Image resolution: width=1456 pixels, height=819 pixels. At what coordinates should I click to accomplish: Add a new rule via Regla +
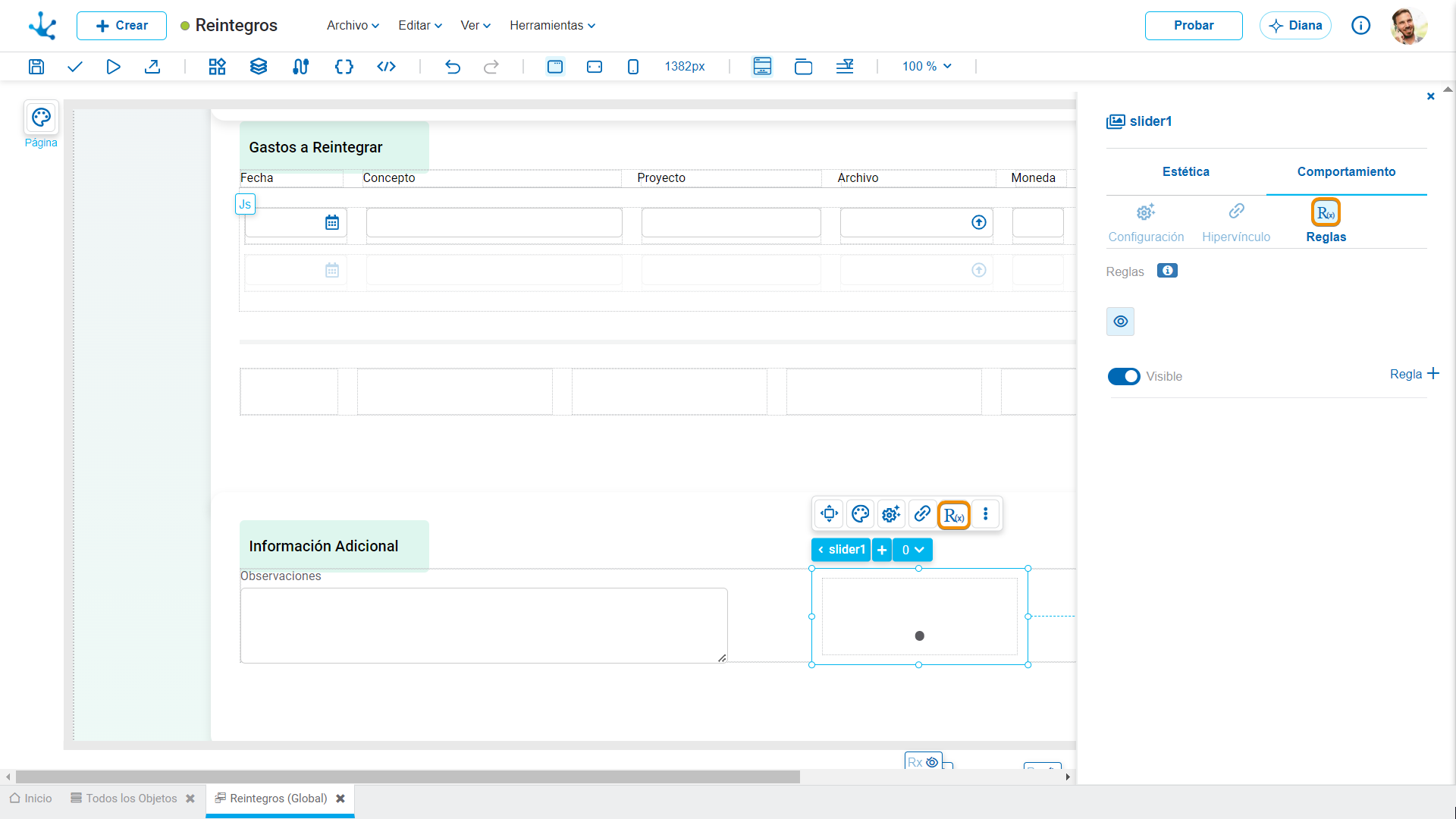point(1414,374)
